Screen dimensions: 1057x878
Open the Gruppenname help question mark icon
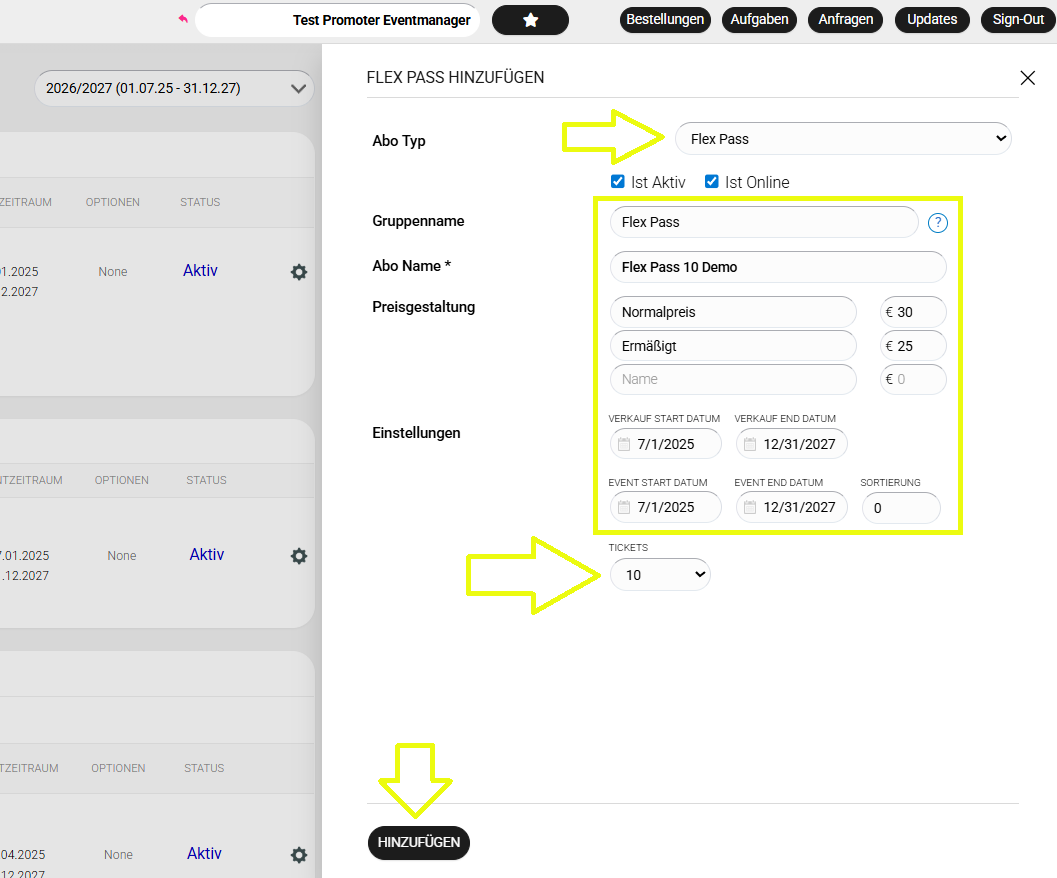(937, 223)
